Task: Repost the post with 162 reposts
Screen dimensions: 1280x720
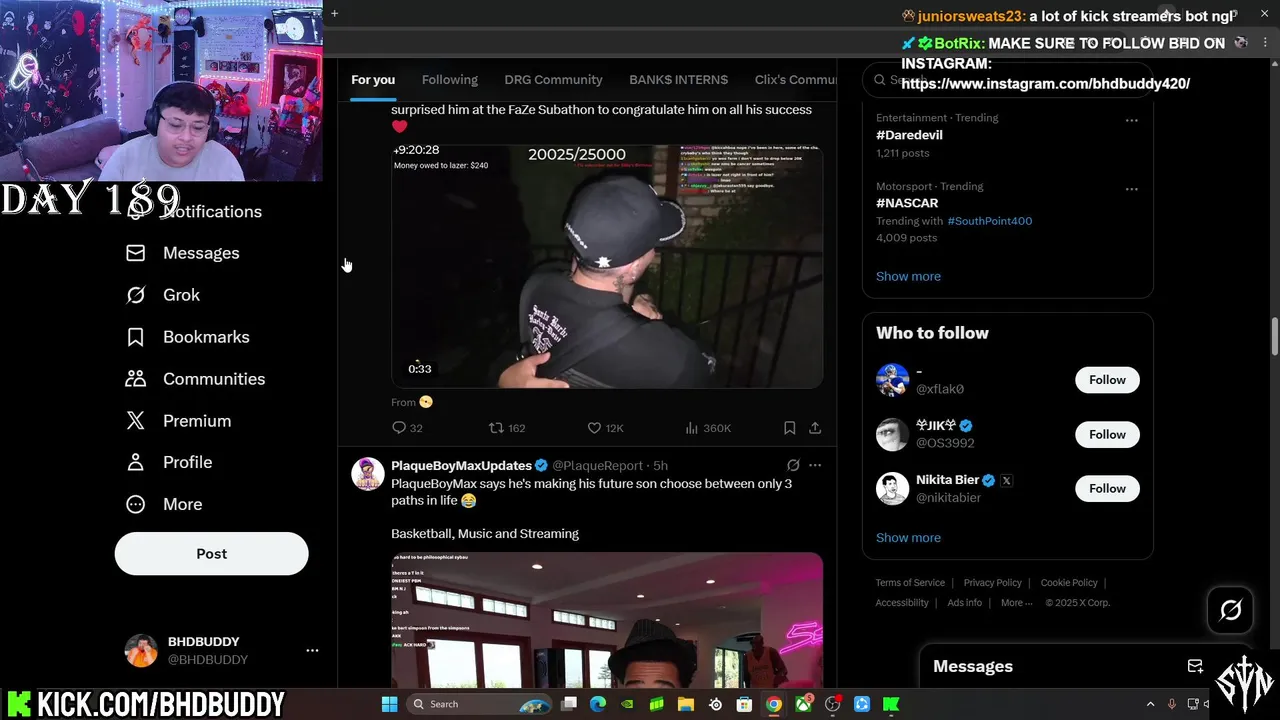Action: tap(506, 428)
